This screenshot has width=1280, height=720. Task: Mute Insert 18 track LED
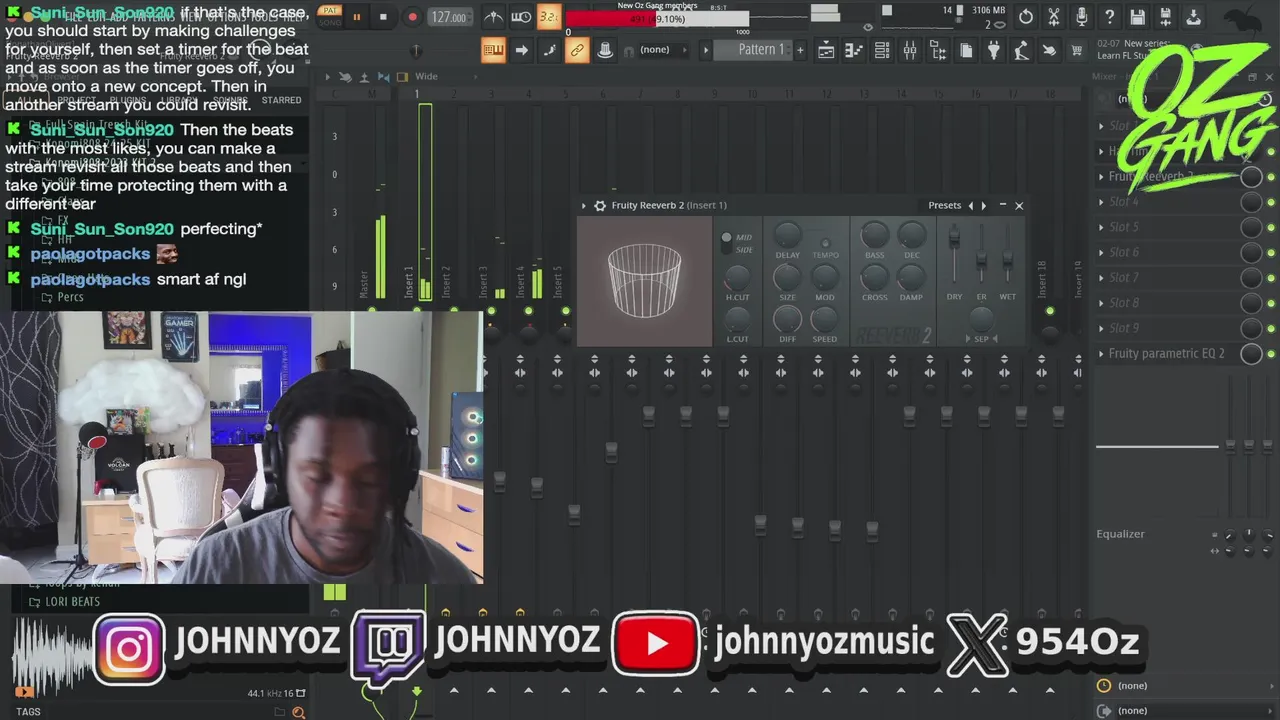point(1049,311)
